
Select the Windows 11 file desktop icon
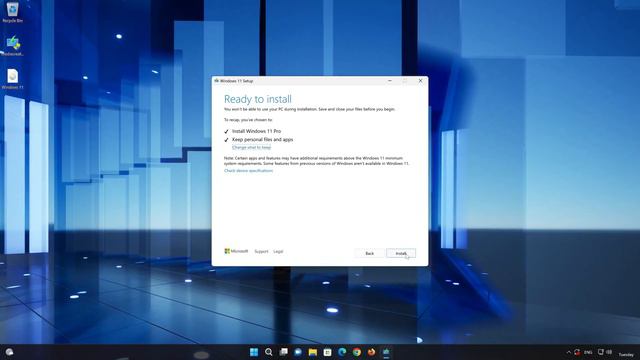(12, 79)
